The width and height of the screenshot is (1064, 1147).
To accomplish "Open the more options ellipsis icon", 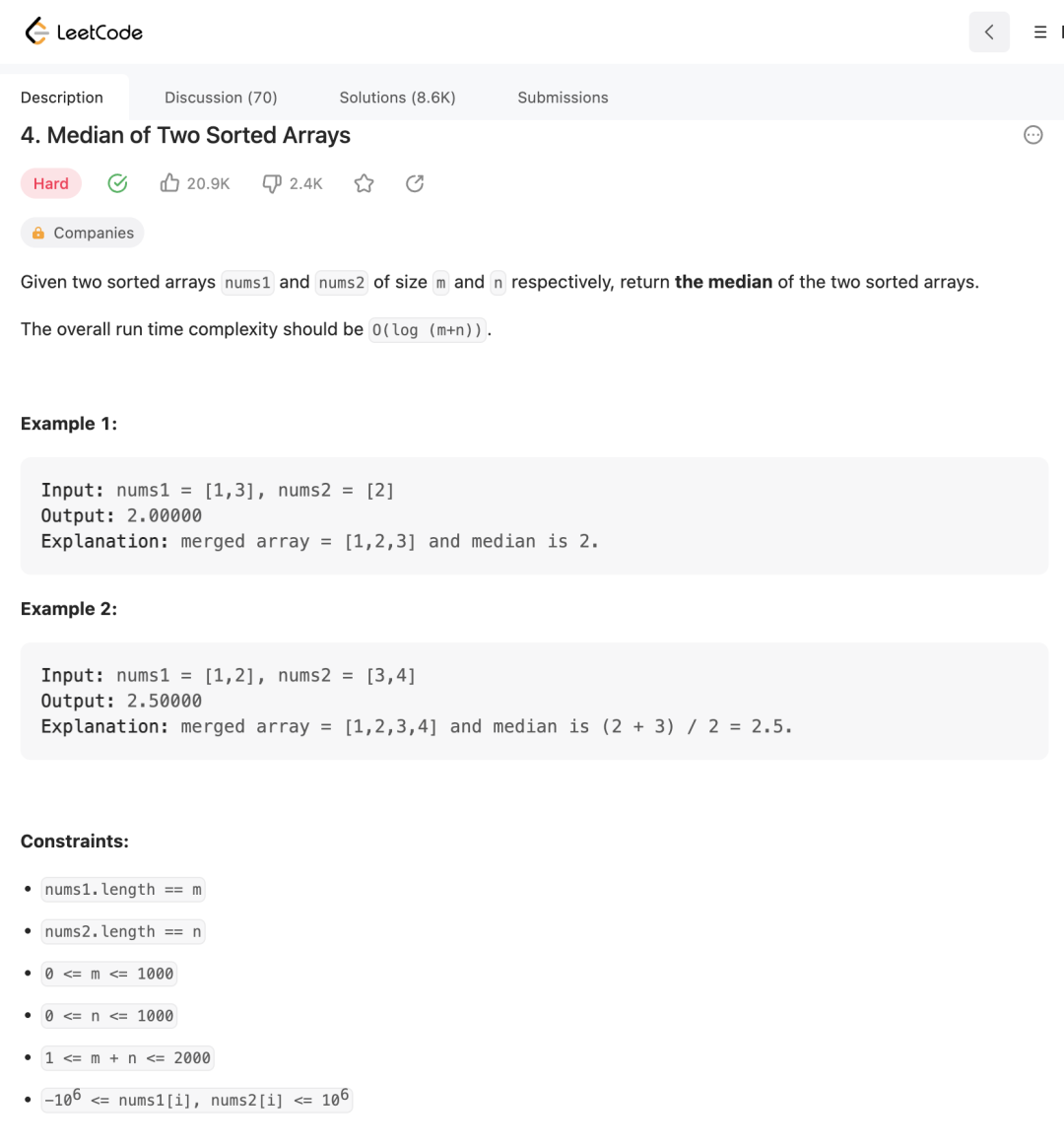I will [x=1032, y=135].
